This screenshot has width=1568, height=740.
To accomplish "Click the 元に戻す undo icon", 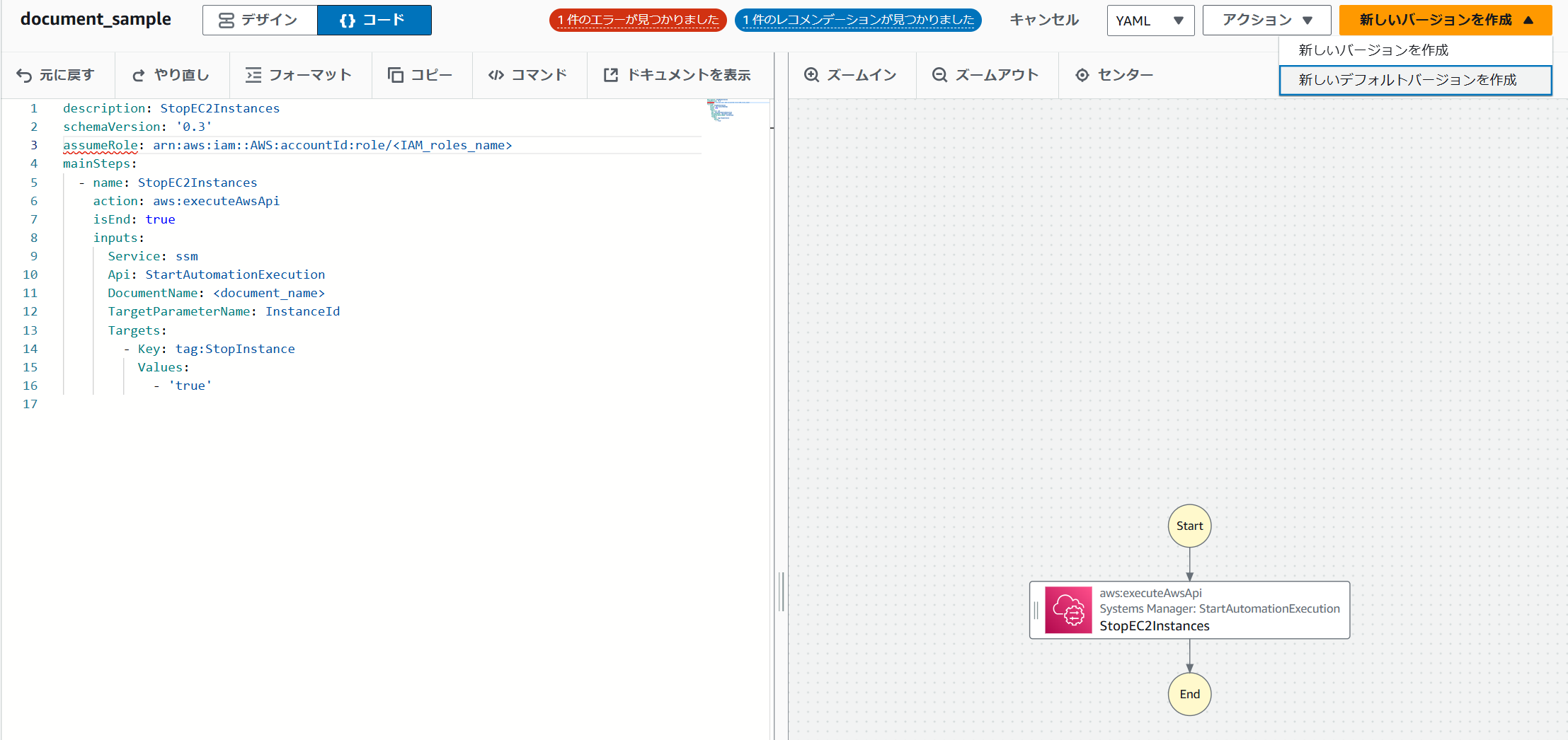I will click(24, 75).
